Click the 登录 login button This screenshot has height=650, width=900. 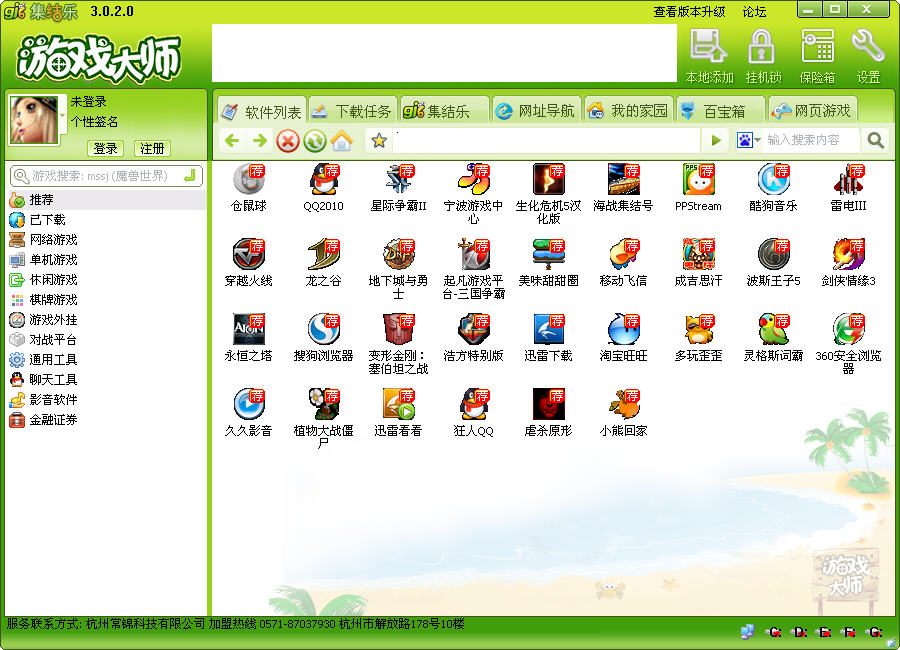(105, 149)
